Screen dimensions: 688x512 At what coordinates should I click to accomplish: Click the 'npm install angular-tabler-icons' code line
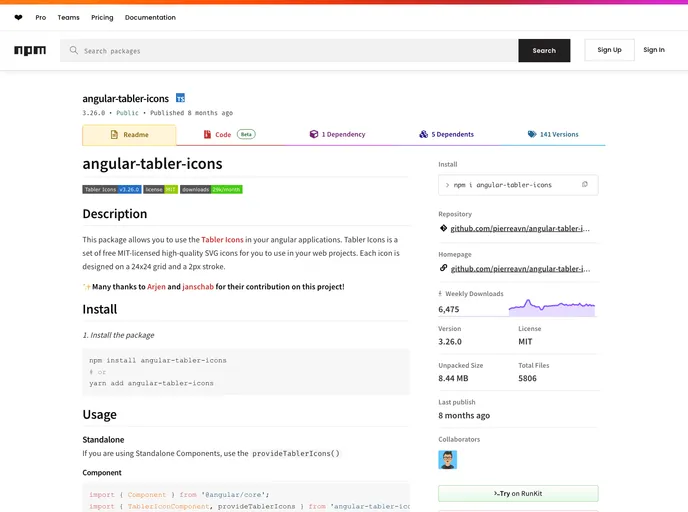[158, 360]
